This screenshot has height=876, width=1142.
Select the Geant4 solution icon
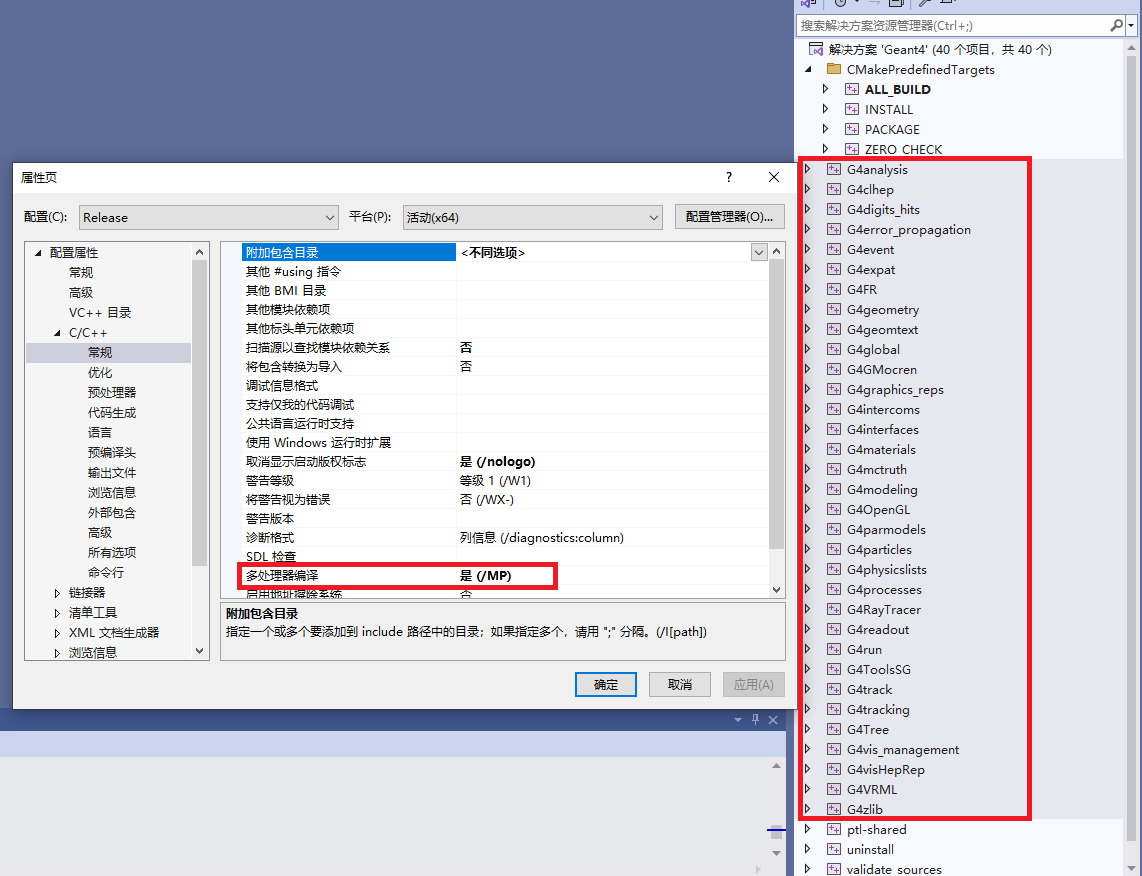point(815,48)
